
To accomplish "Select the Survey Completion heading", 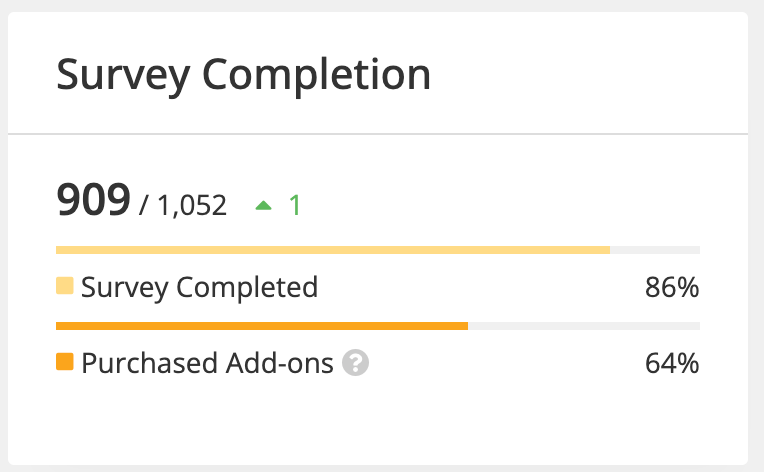I will click(243, 76).
